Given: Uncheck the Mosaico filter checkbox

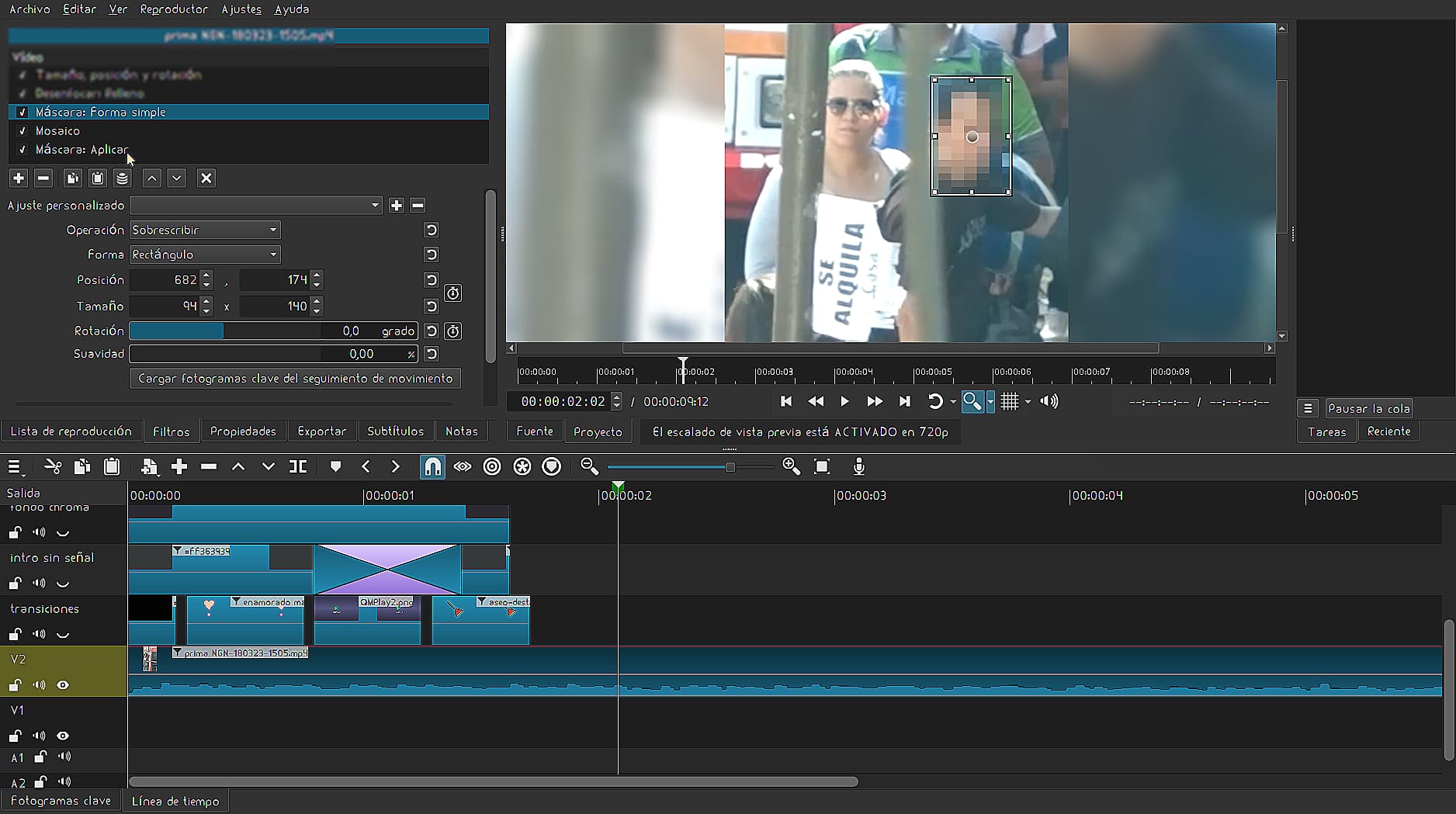Looking at the screenshot, I should click(23, 131).
